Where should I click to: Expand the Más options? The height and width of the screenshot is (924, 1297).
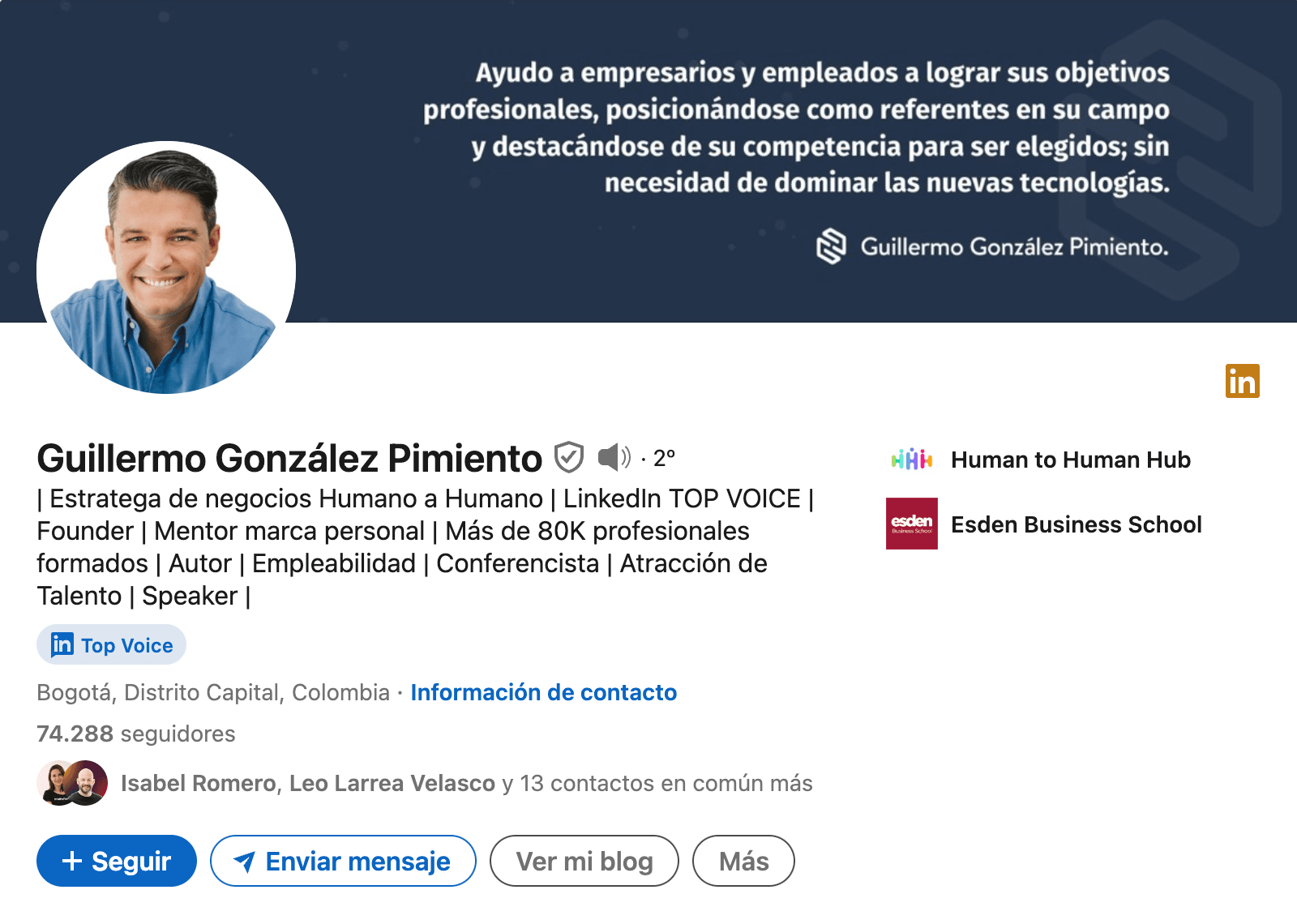coord(743,861)
